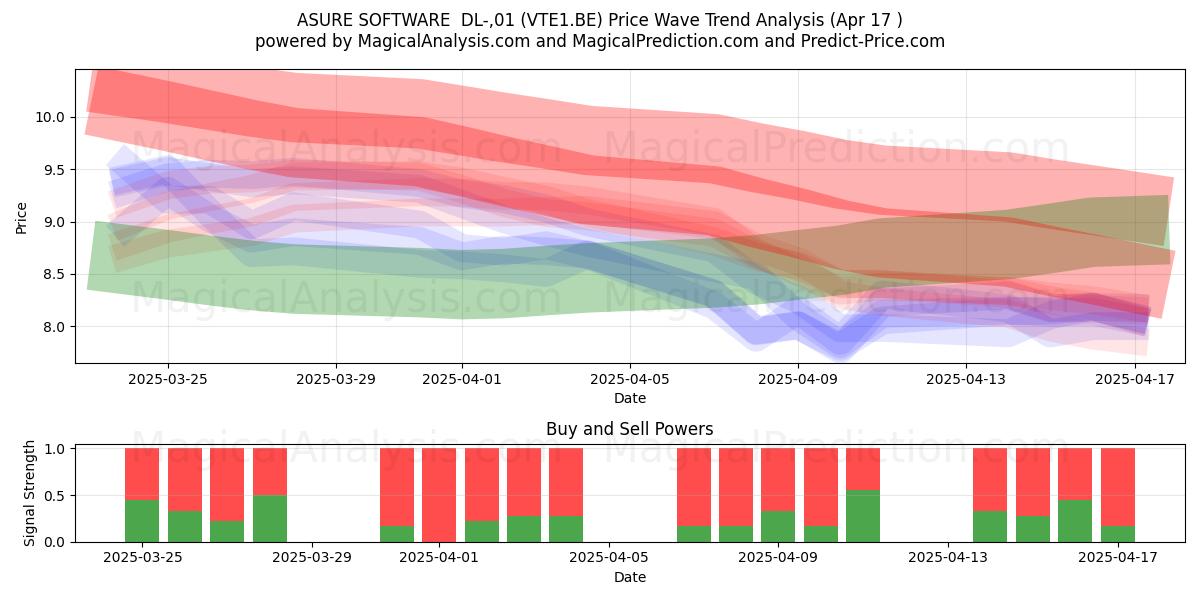Click the 2025-03-29 date tick under price chart
The width and height of the screenshot is (1200, 600).
[336, 379]
